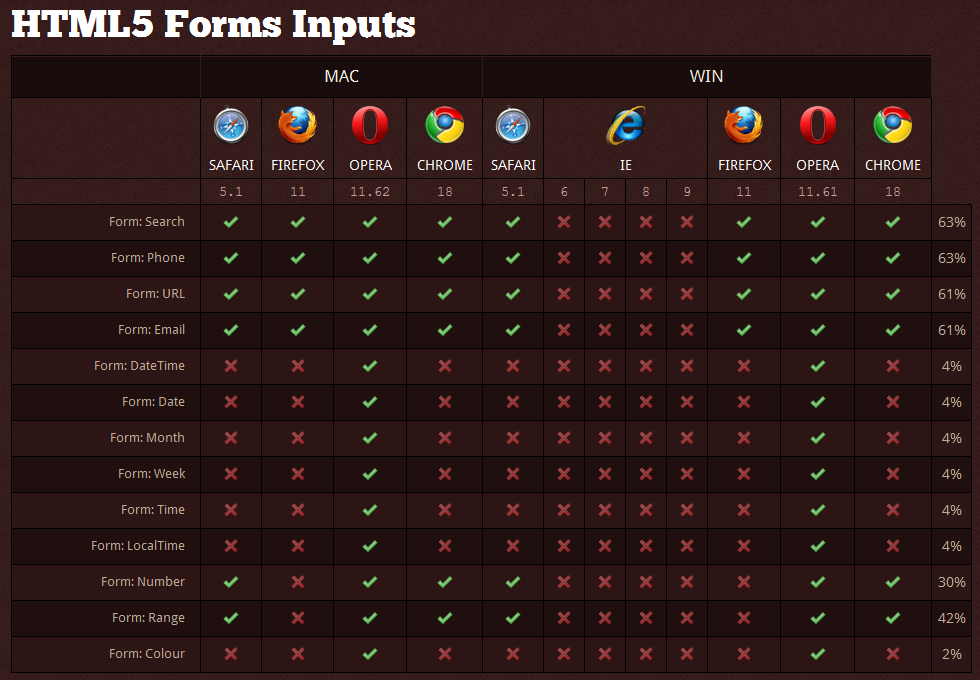980x680 pixels.
Task: Click the Internet Explorer logo icon
Action: [625, 126]
